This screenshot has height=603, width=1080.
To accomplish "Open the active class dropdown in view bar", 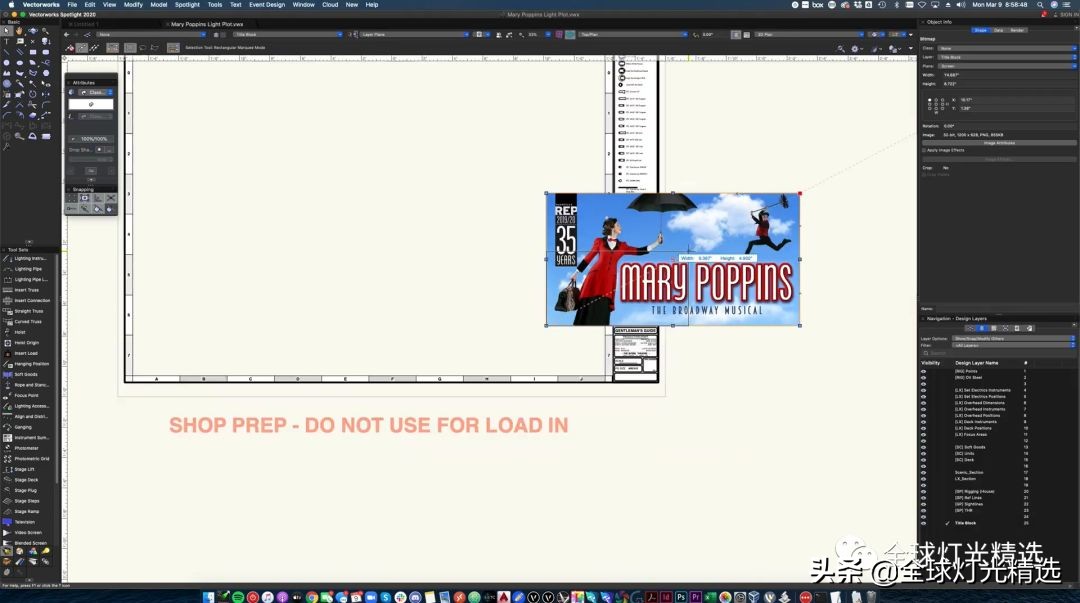I will coord(152,34).
